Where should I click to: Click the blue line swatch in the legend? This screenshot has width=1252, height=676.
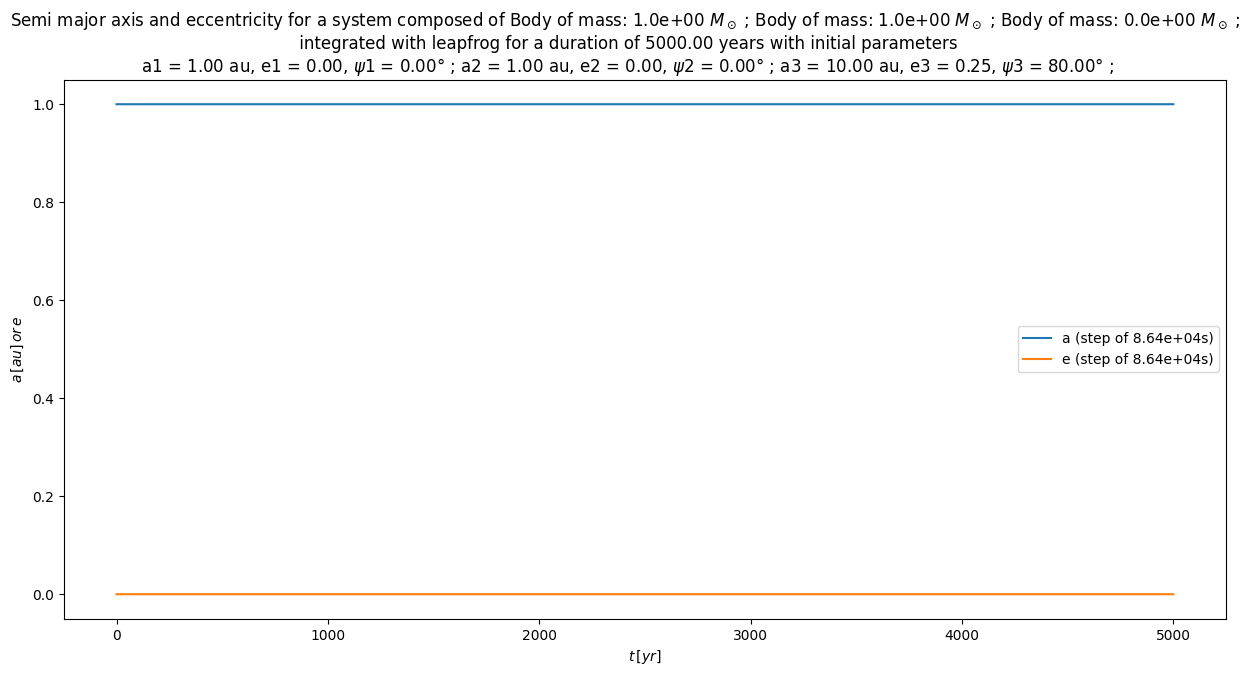[1038, 339]
